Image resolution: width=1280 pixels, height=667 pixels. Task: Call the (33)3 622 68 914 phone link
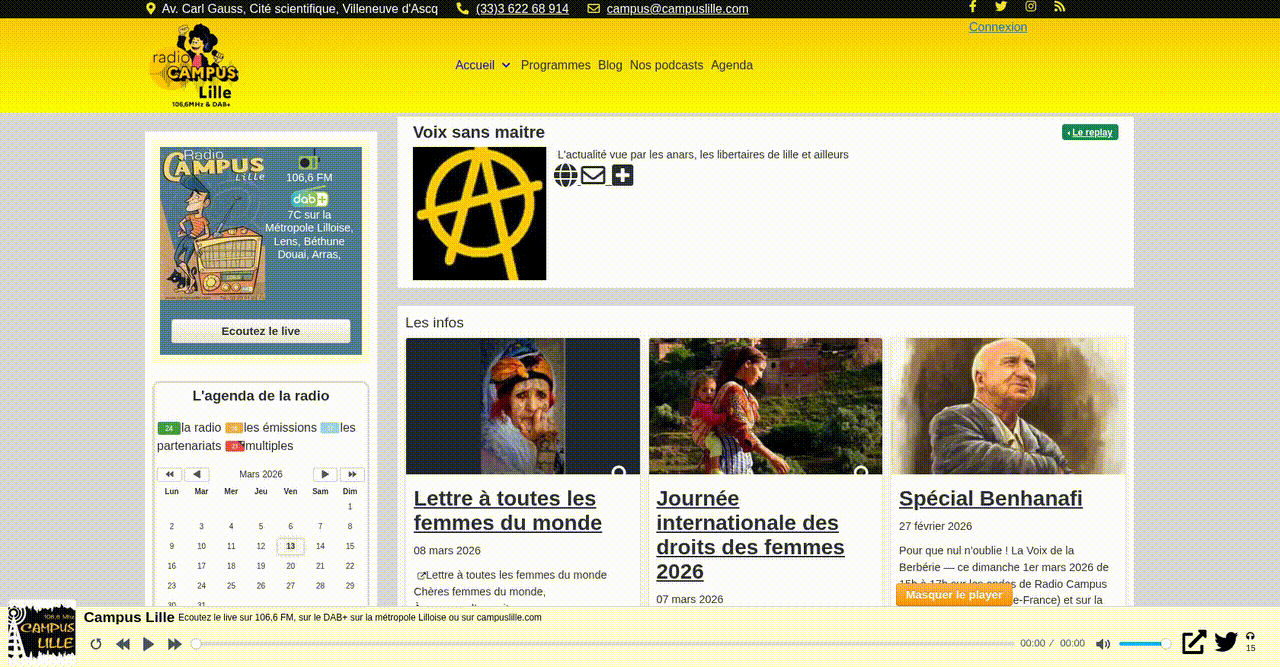tap(522, 9)
